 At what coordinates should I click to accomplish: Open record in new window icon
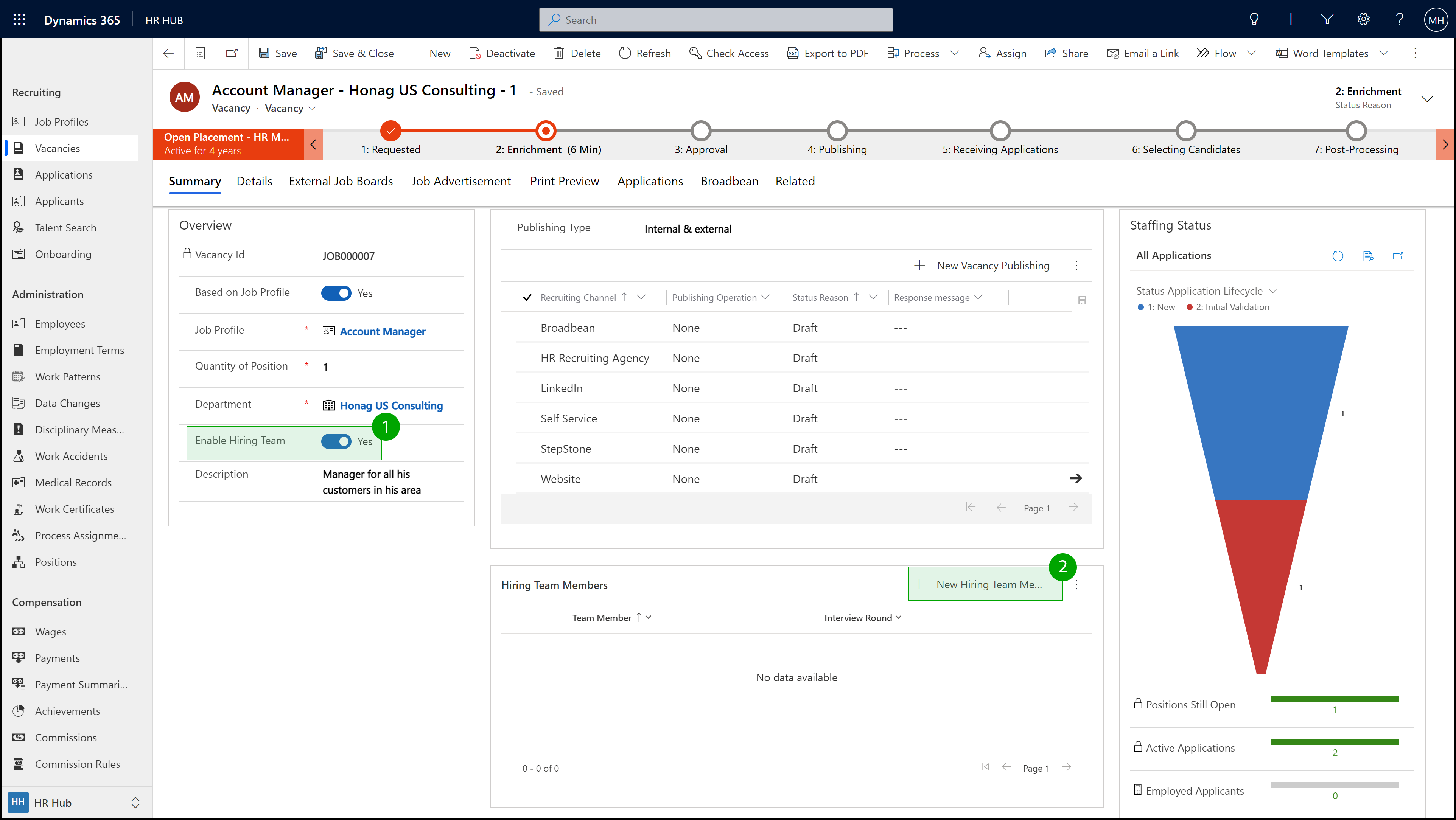(232, 53)
